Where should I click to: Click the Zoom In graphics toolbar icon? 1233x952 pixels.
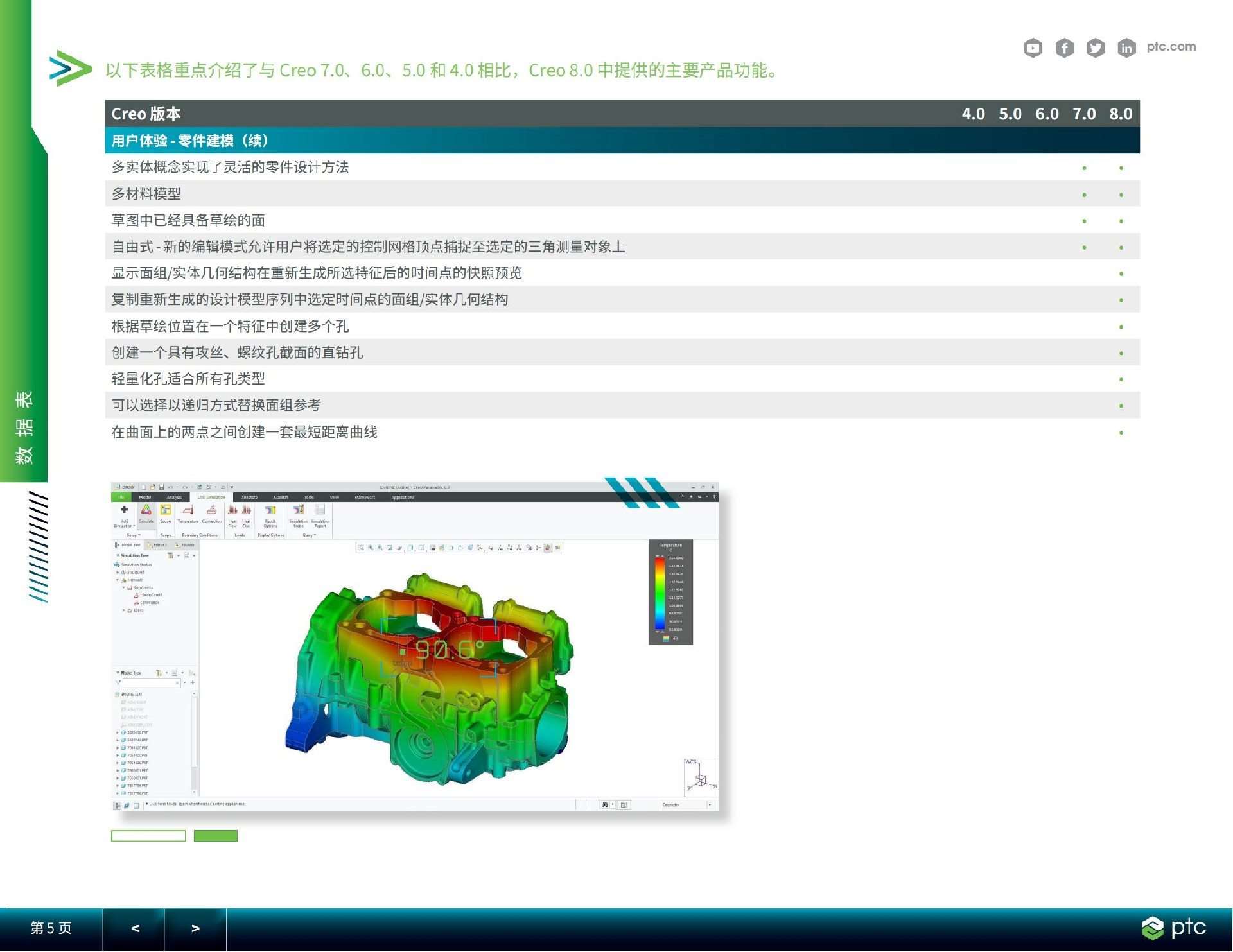click(371, 548)
